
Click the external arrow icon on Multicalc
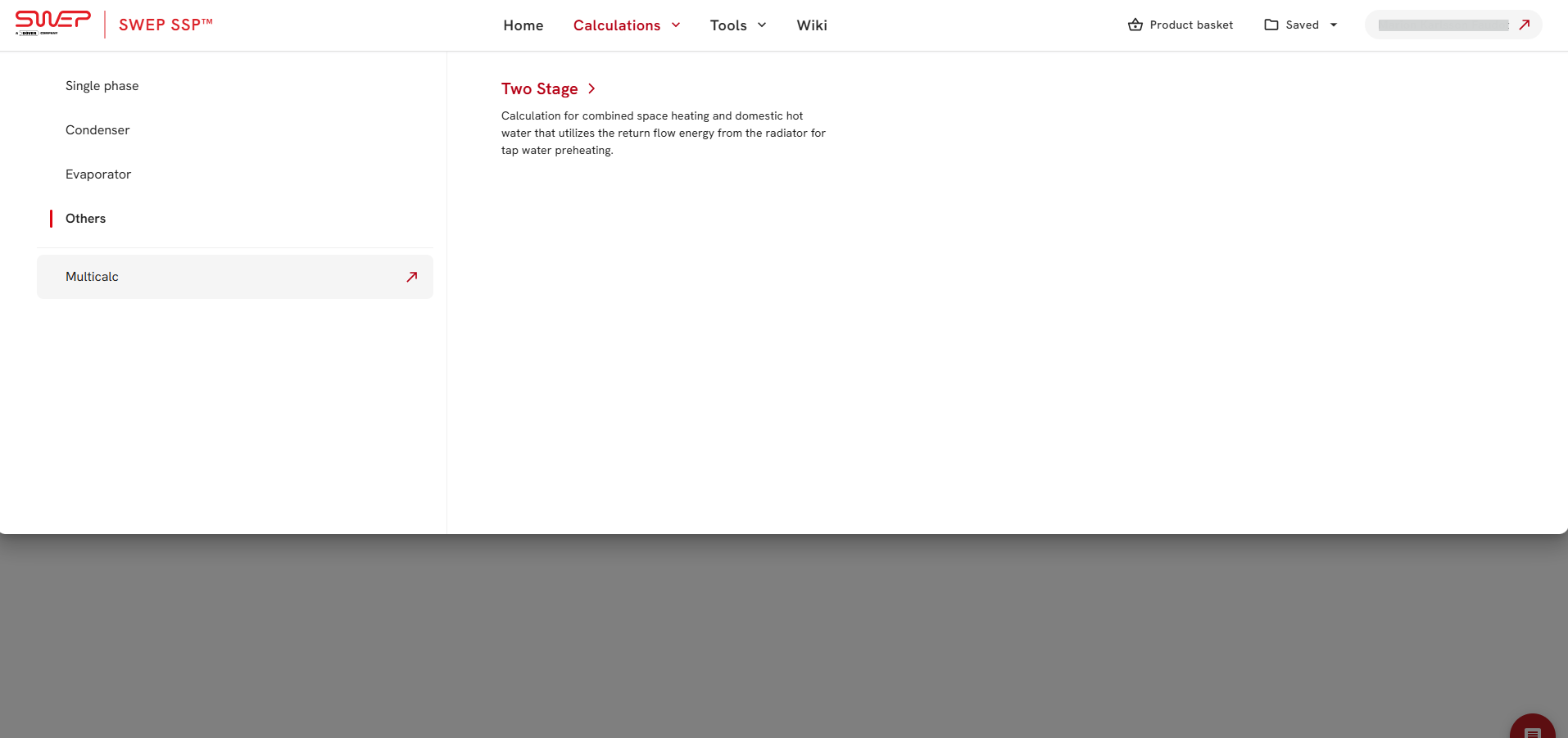point(412,277)
